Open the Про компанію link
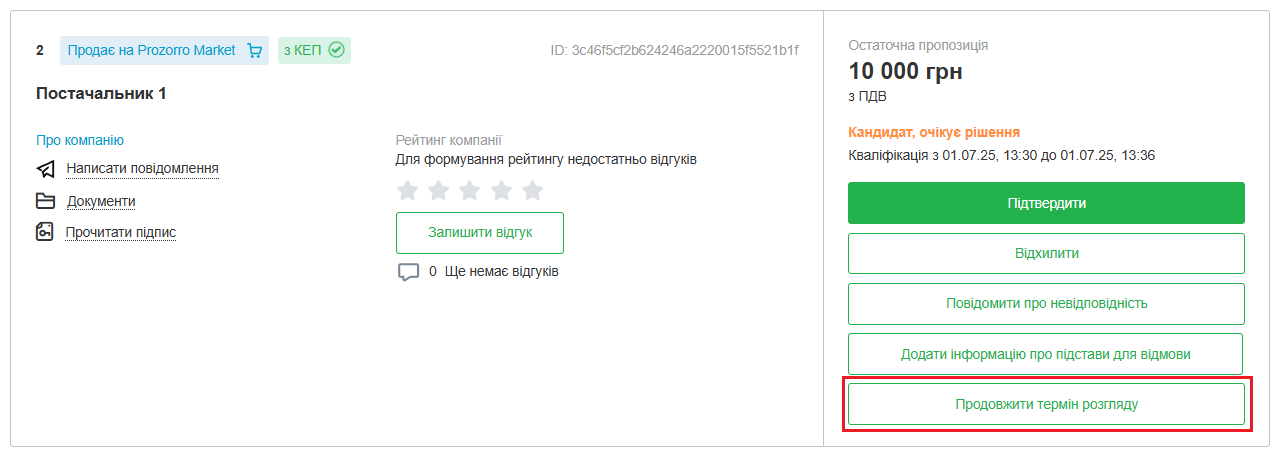Viewport: 1279px width, 455px height. [80, 140]
